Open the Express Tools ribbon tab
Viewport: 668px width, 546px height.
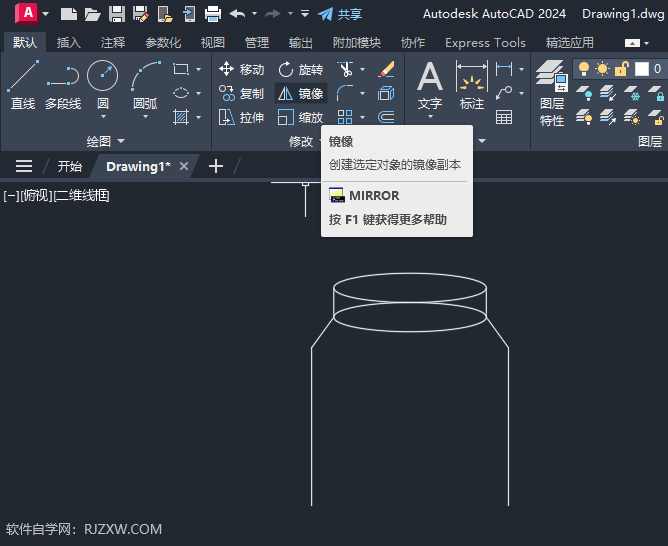coord(485,43)
